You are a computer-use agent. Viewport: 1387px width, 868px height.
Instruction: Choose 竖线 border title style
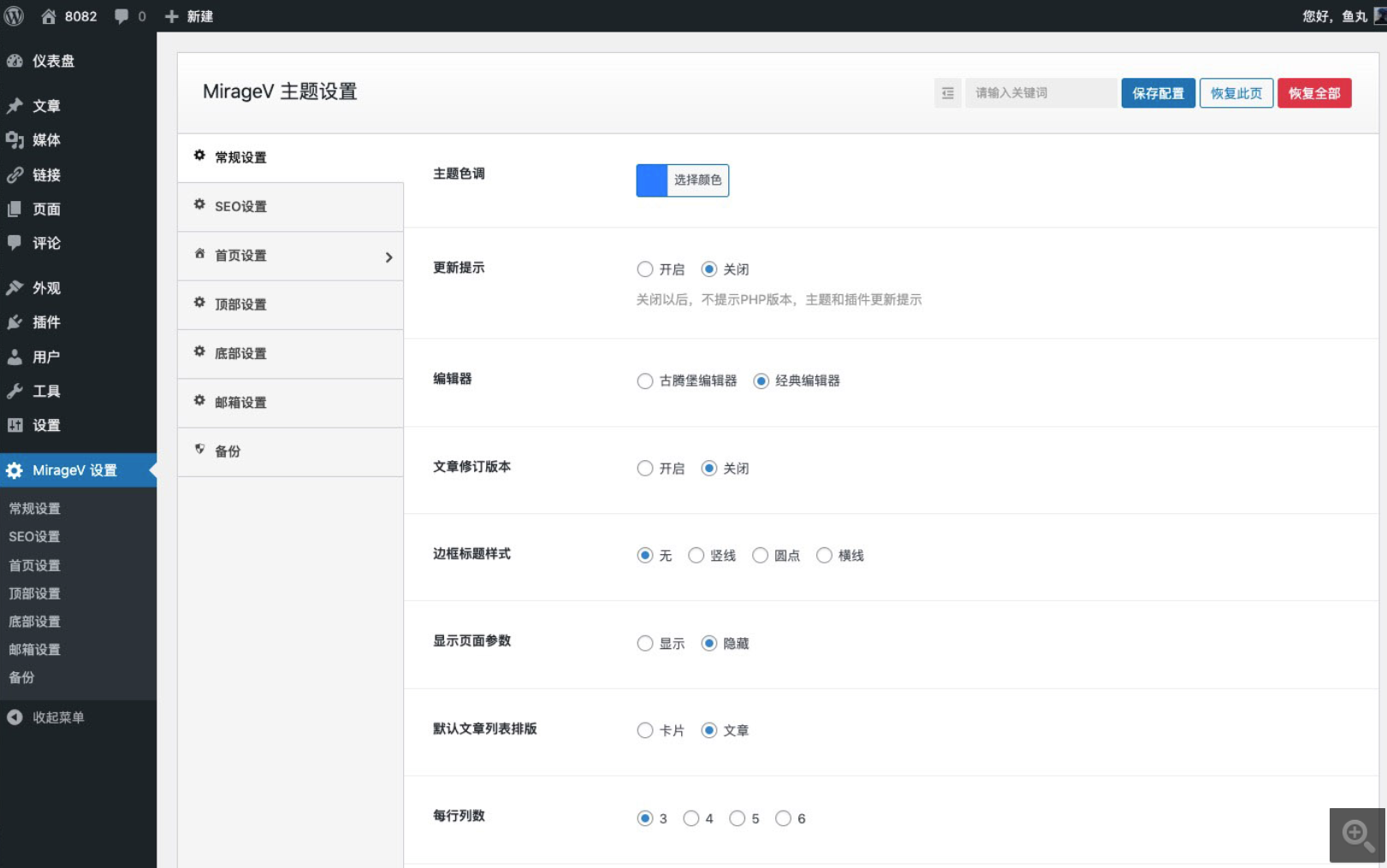coord(696,556)
